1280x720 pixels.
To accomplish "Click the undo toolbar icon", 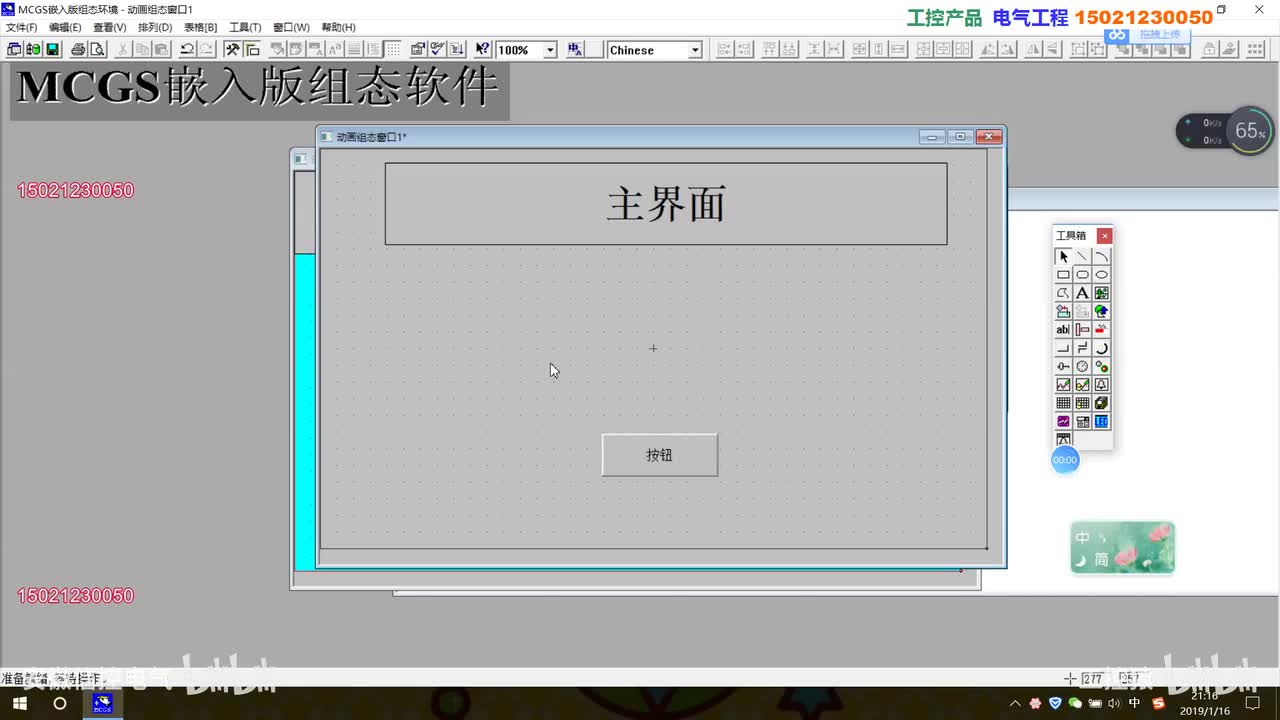I will tap(187, 49).
